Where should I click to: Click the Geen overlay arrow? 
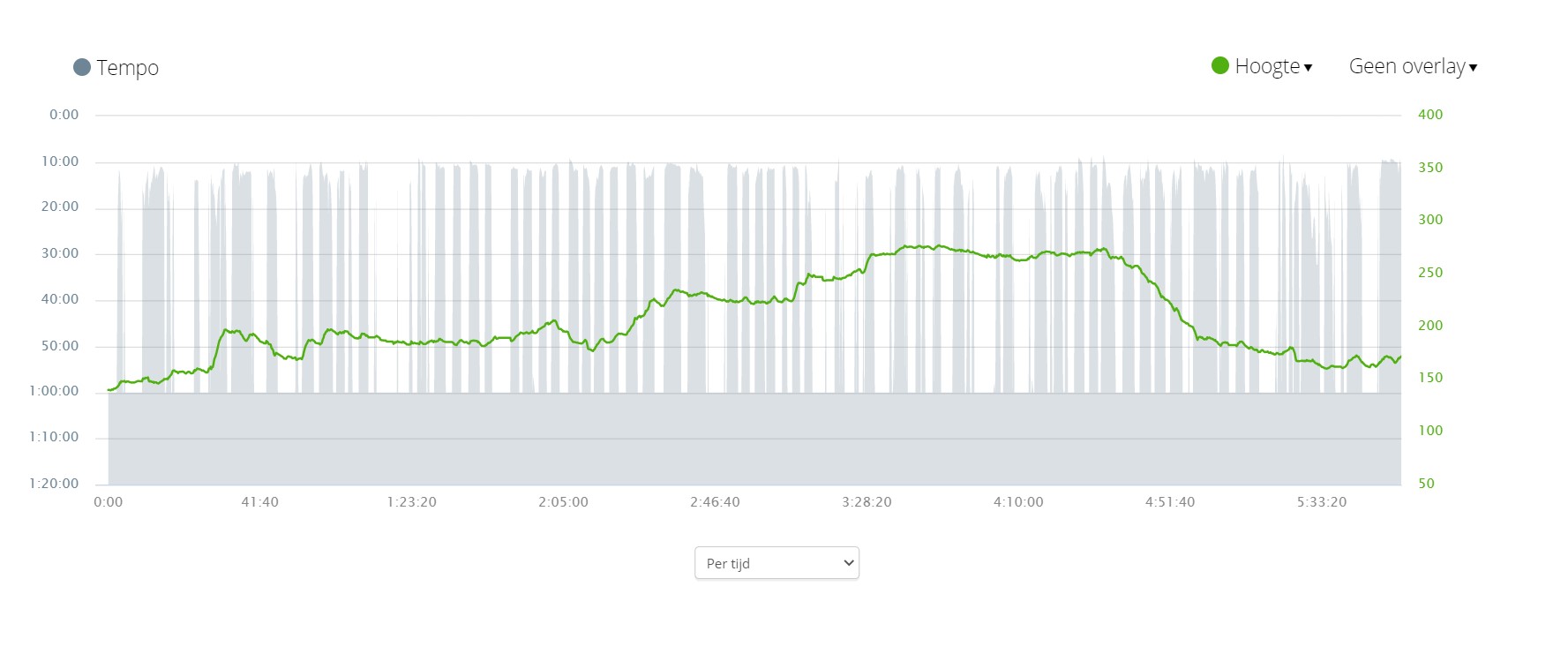(x=1473, y=68)
